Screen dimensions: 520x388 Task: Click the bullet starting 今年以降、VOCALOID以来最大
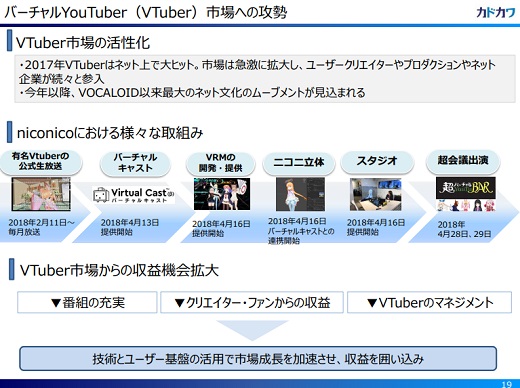pos(192,92)
